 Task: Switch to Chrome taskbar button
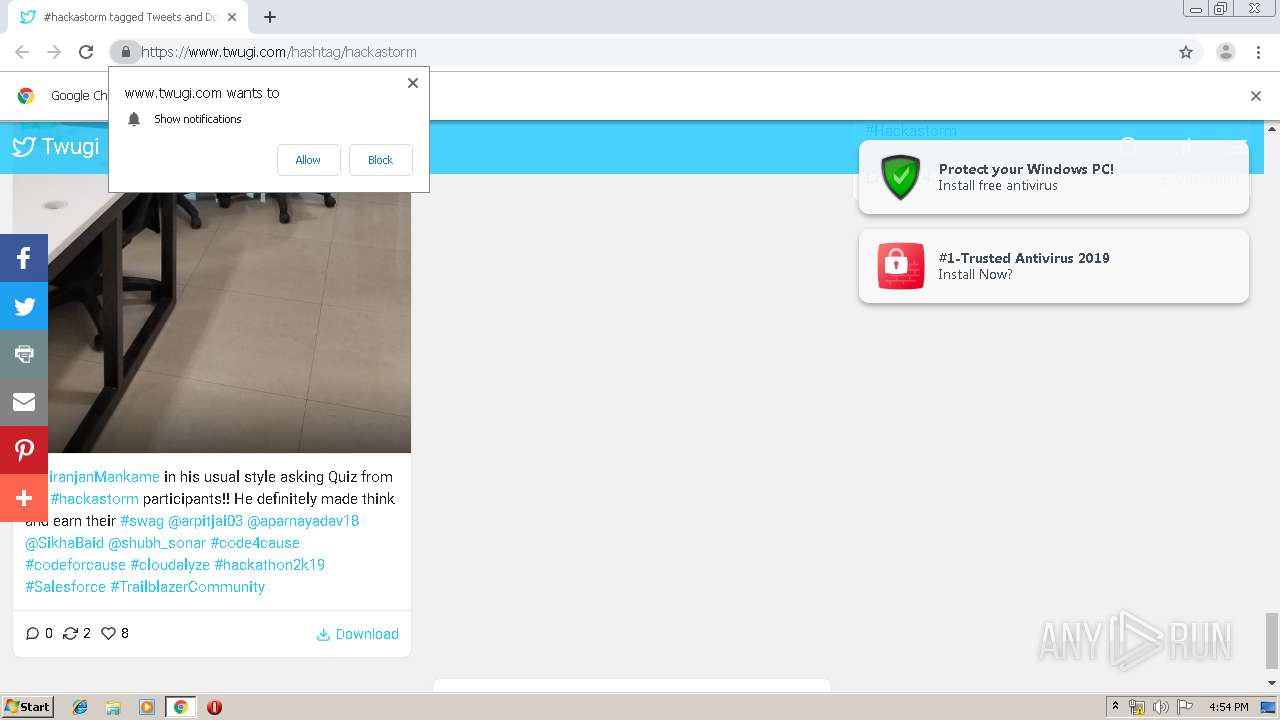point(180,707)
